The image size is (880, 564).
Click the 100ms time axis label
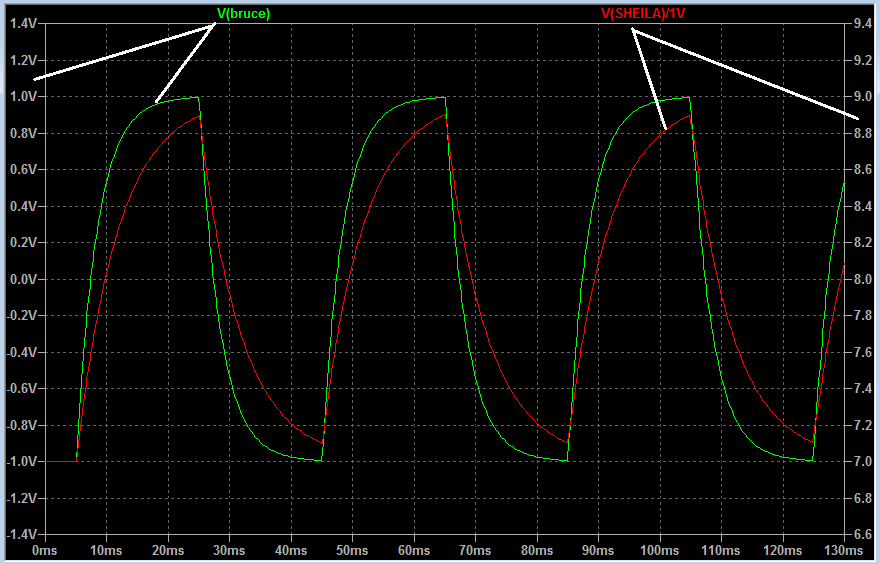660,551
